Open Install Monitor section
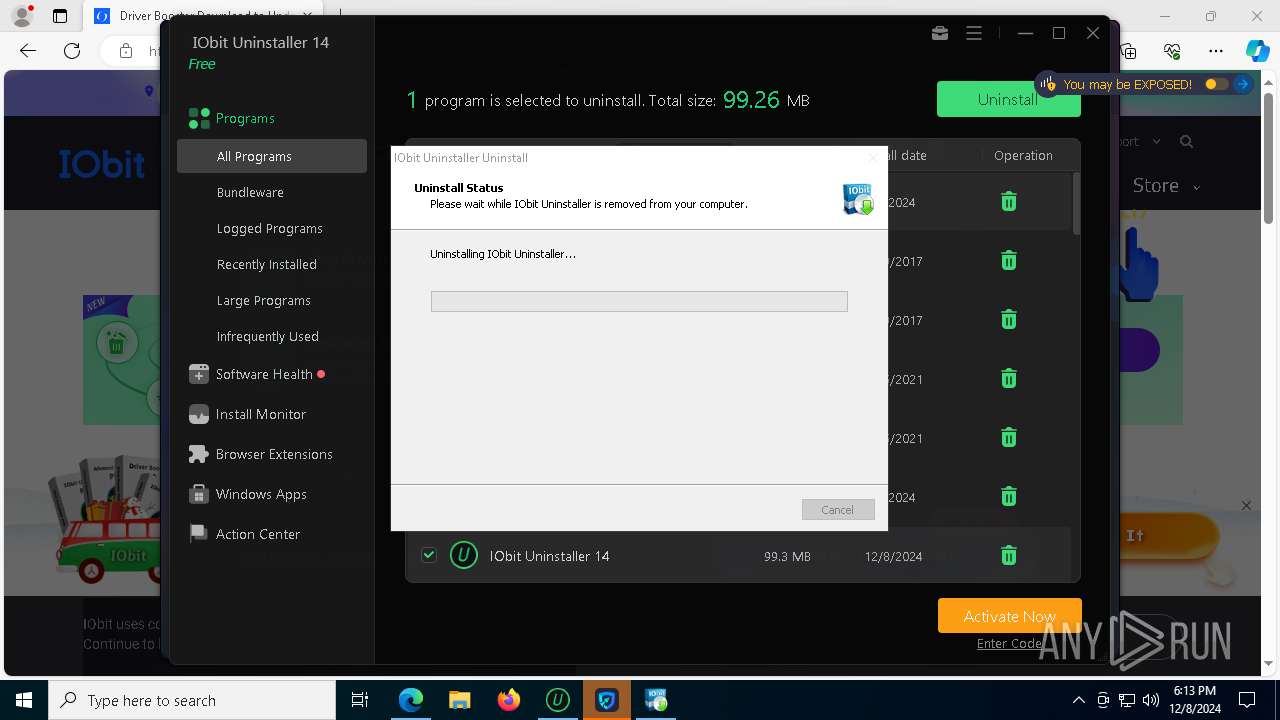This screenshot has width=1280, height=720. [261, 414]
